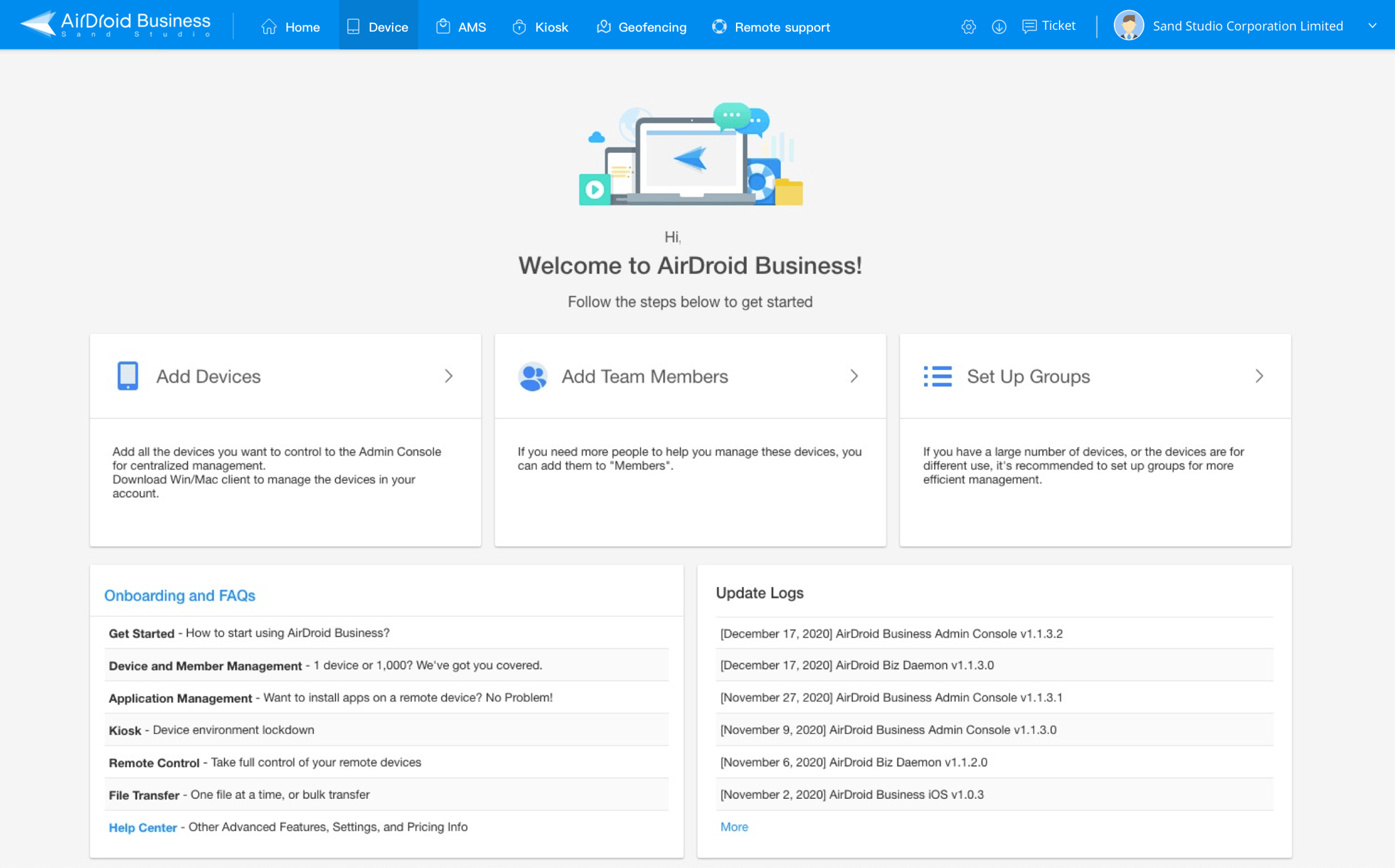The width and height of the screenshot is (1395, 868).
Task: Open Geofencing via its map-pin icon
Action: click(603, 27)
